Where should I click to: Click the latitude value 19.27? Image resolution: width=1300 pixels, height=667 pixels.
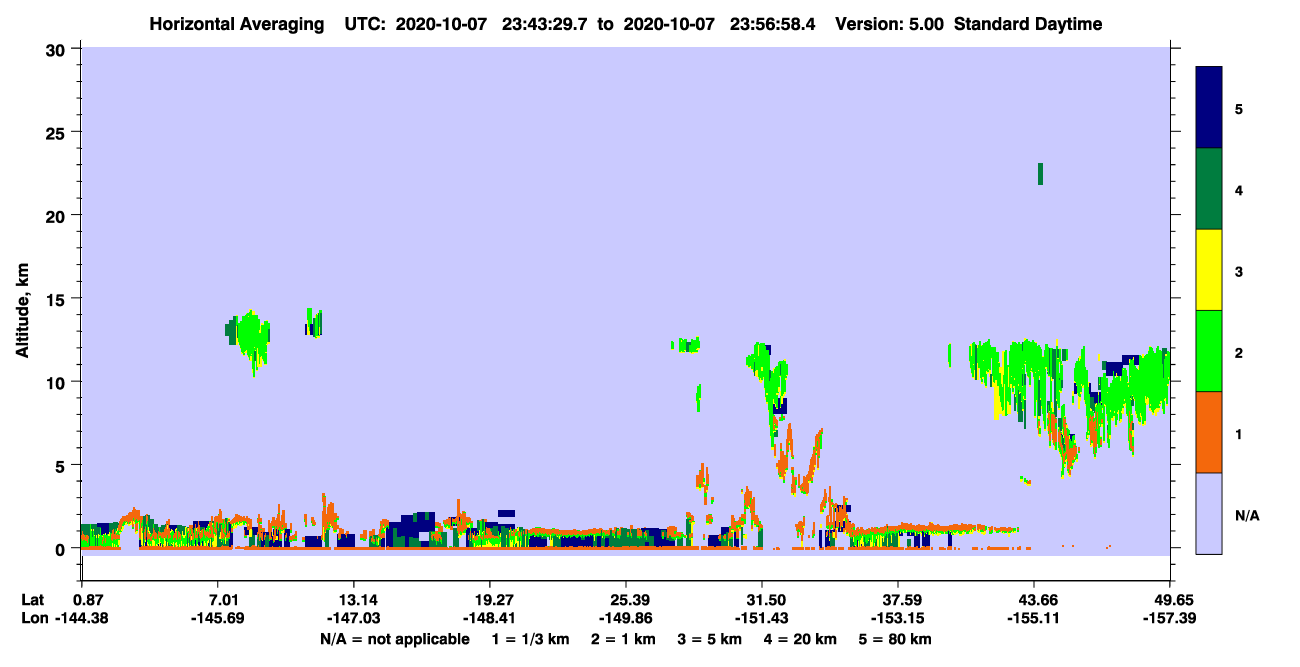[489, 600]
